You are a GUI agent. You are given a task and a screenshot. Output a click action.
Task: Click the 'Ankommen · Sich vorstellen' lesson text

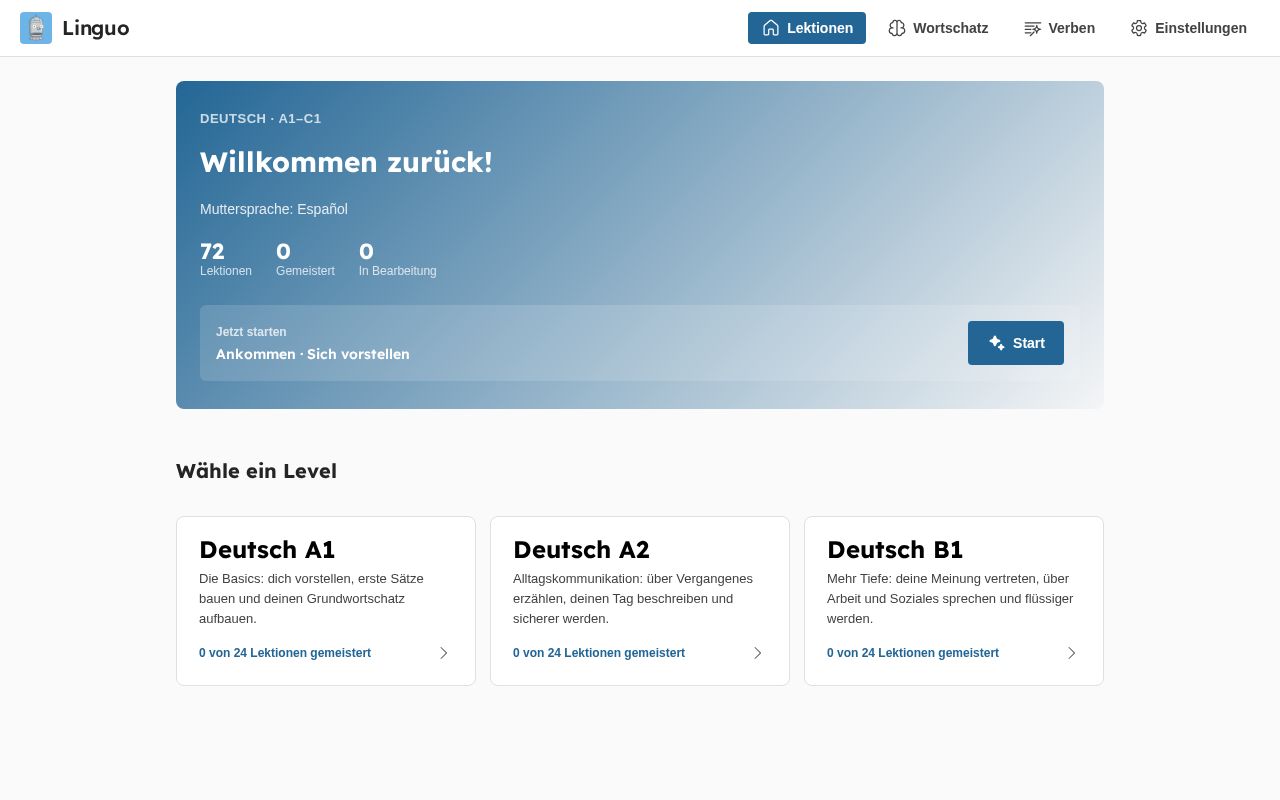pyautogui.click(x=313, y=354)
